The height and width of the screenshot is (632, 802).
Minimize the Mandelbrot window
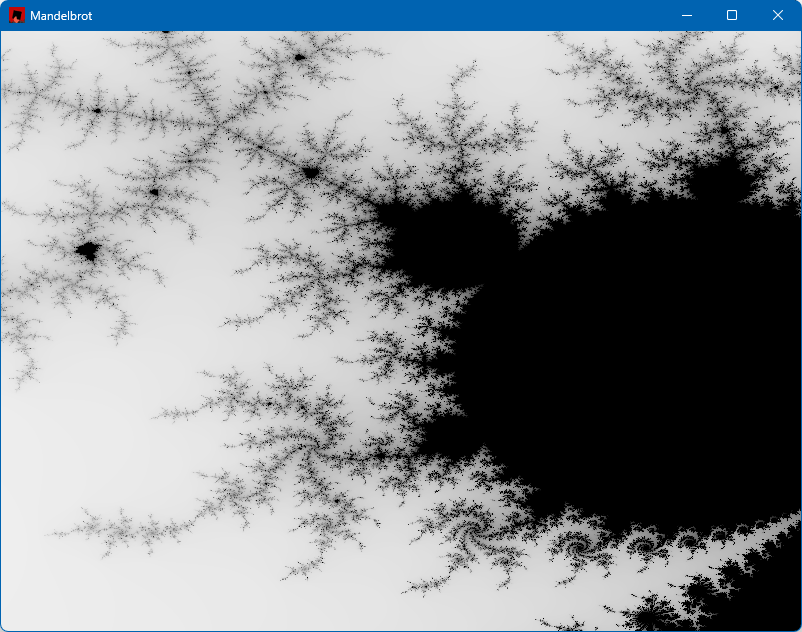(686, 15)
